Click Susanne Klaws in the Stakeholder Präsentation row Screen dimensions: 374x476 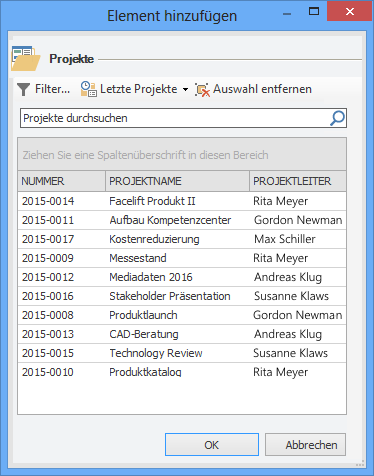(291, 296)
